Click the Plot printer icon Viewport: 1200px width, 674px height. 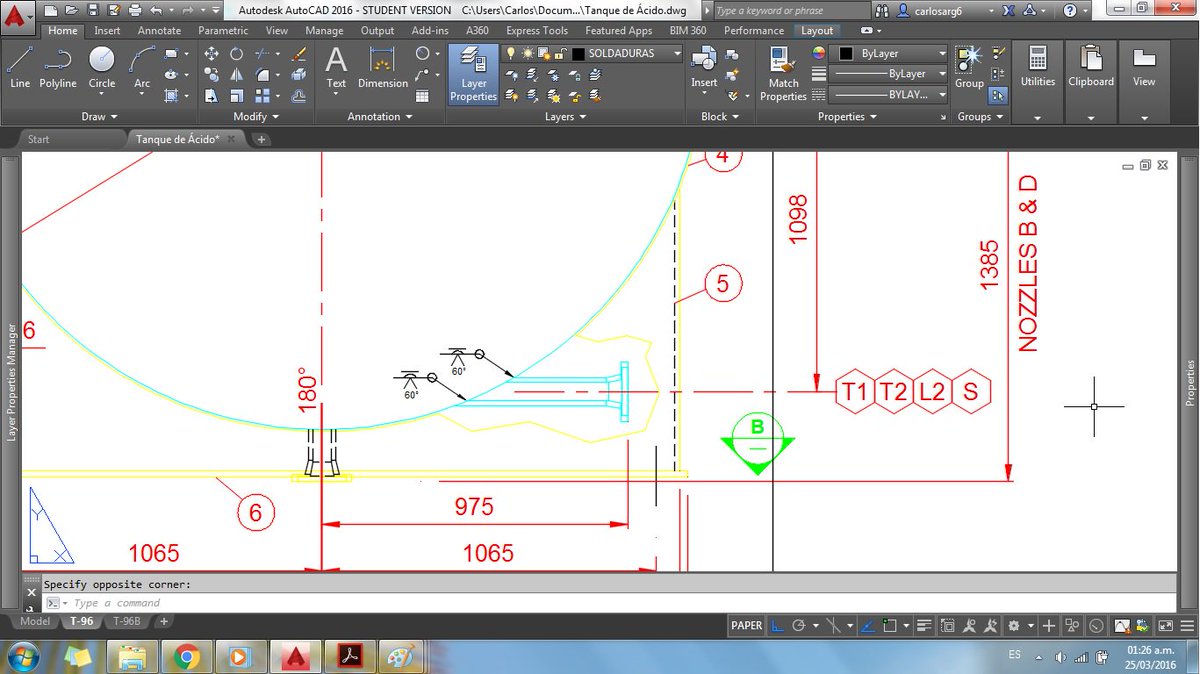pyautogui.click(x=133, y=10)
